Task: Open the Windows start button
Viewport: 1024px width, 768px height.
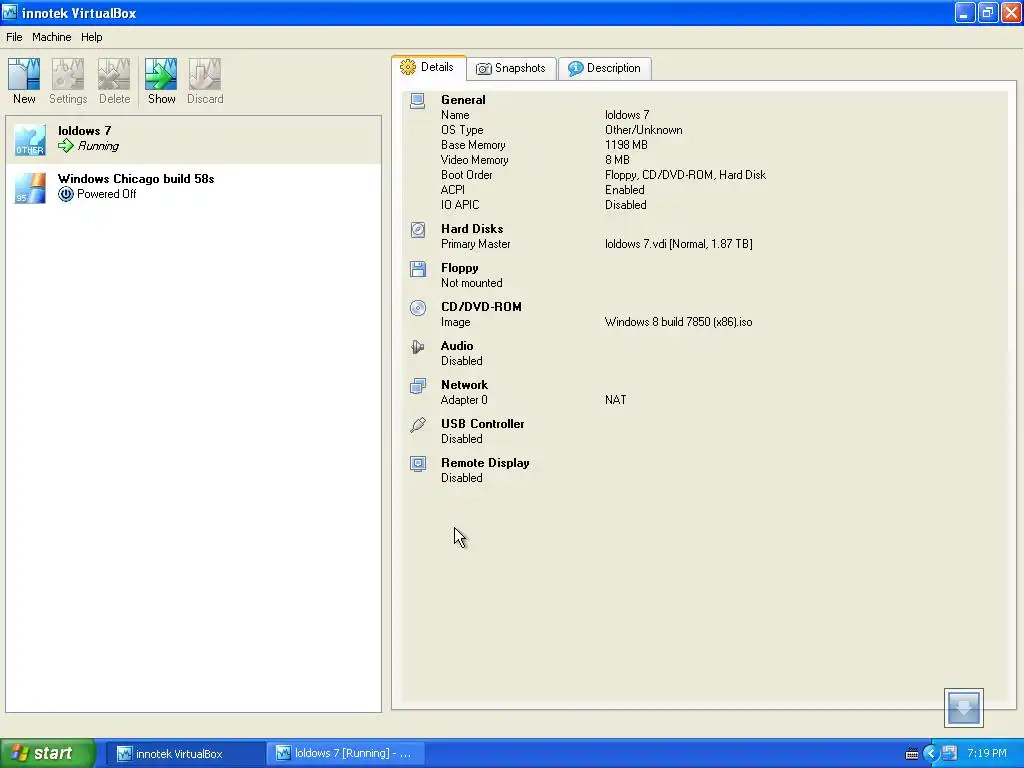Action: coord(48,753)
